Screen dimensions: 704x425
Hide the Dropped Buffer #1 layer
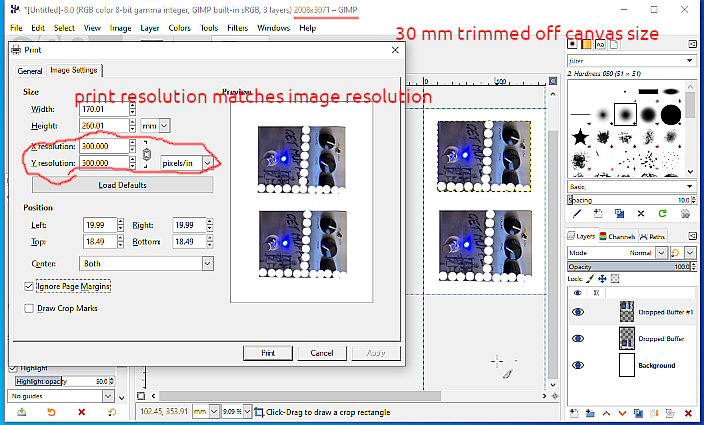click(x=578, y=312)
